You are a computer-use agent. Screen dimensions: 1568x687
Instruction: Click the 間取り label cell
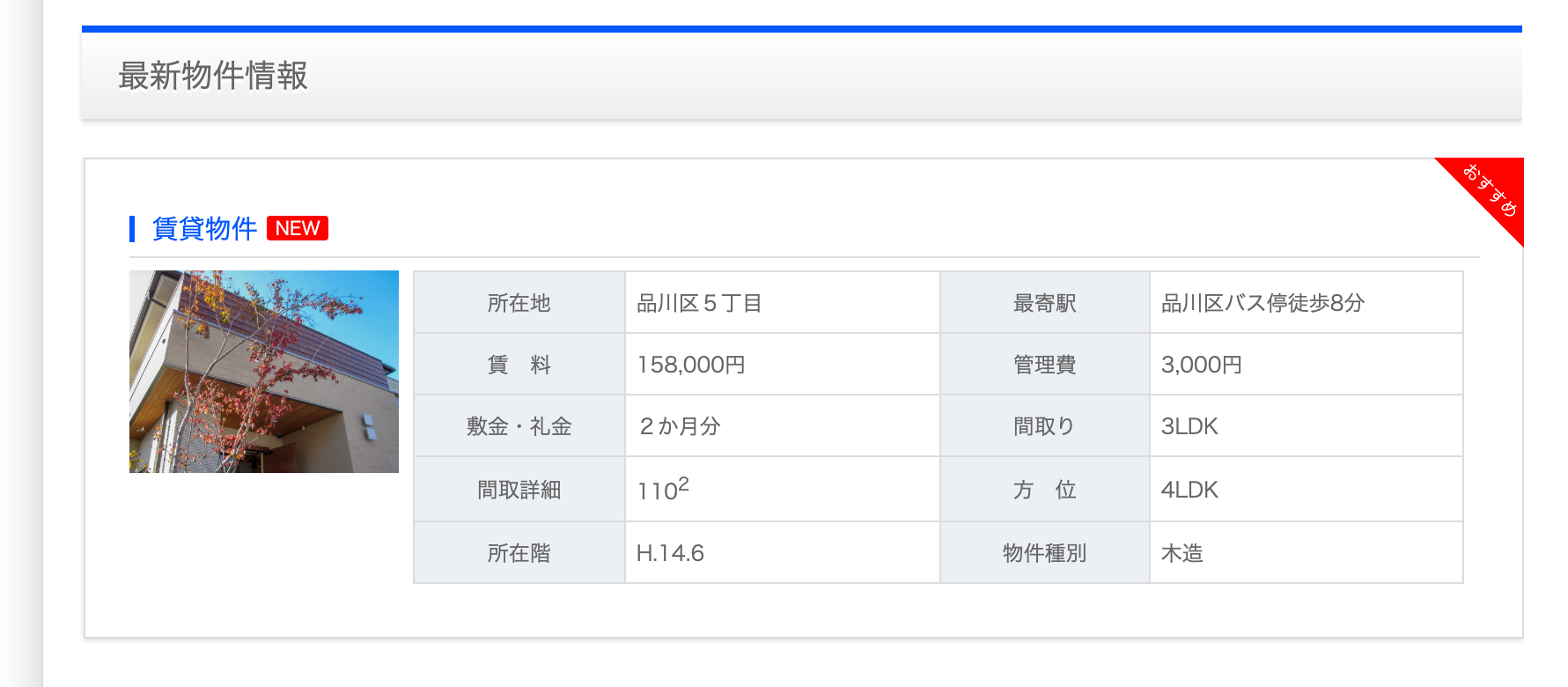pos(1045,426)
